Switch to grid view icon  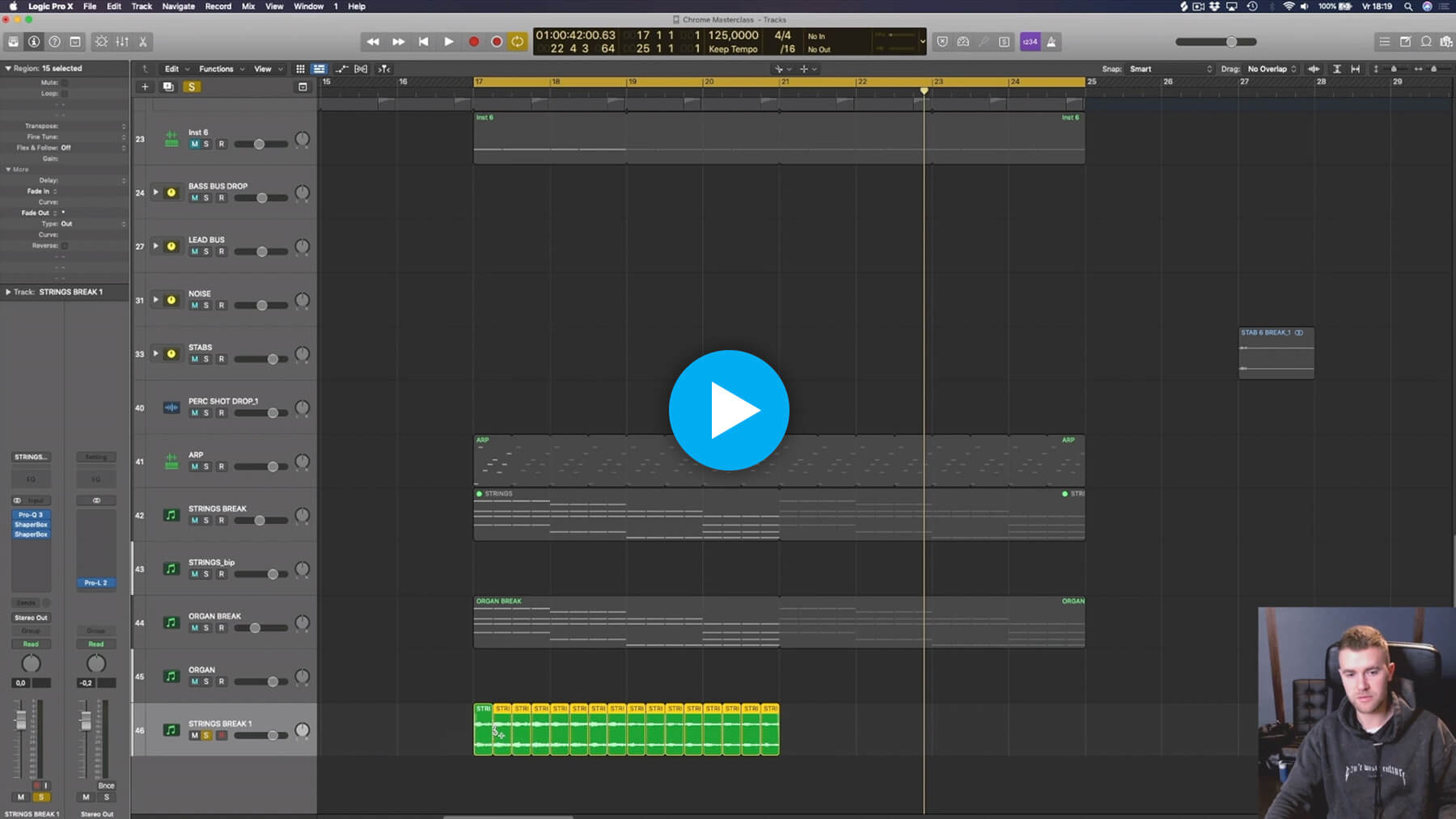[x=300, y=69]
